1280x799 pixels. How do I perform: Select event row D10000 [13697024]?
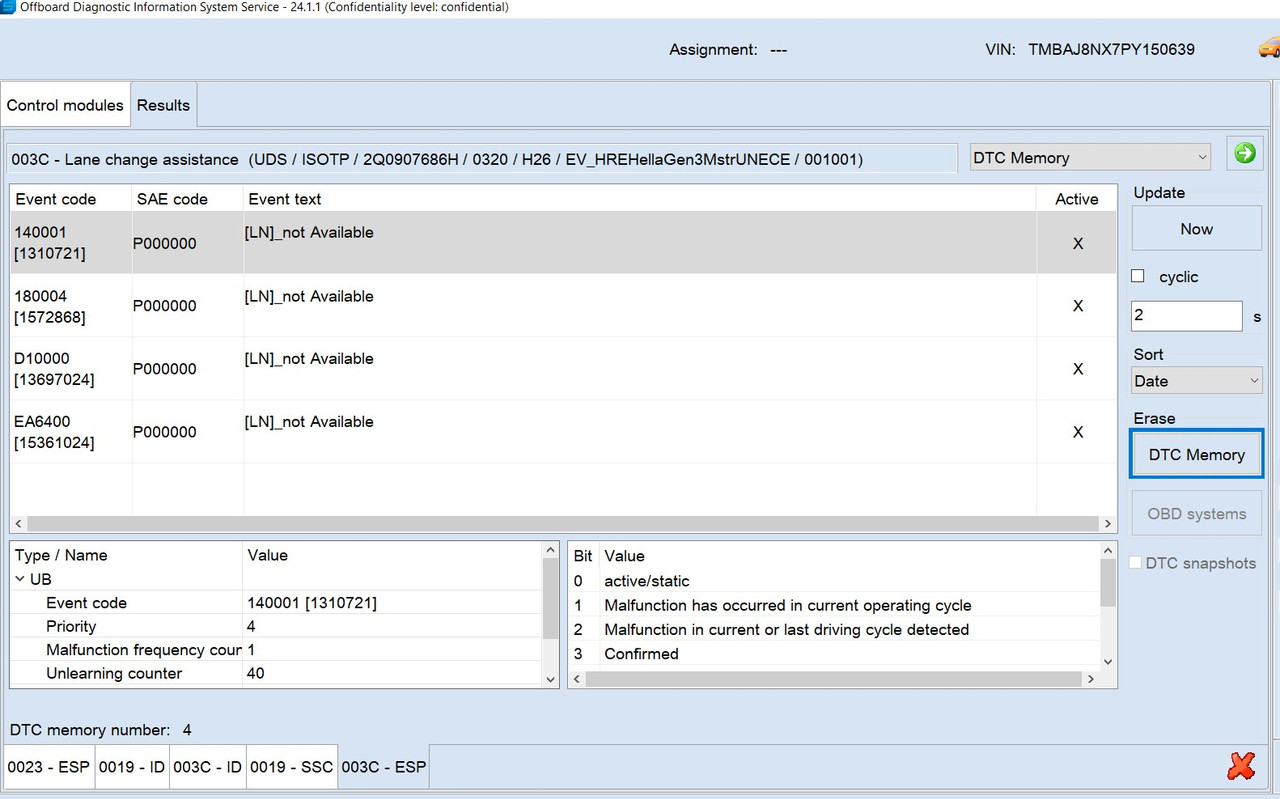point(563,369)
